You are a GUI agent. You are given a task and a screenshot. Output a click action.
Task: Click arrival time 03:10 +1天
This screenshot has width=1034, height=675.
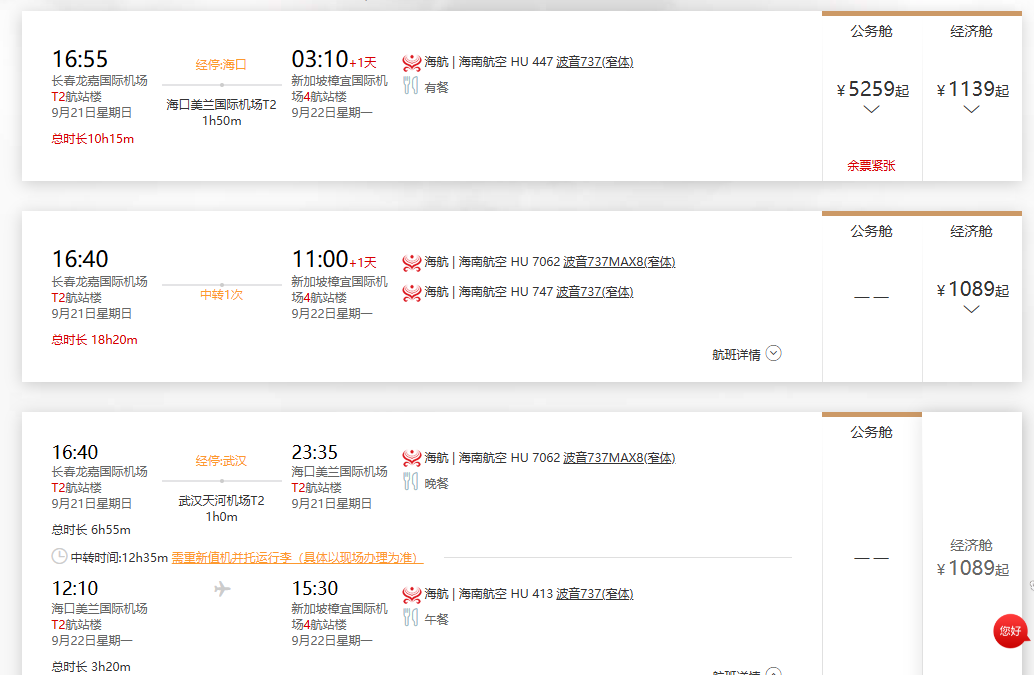pos(334,59)
